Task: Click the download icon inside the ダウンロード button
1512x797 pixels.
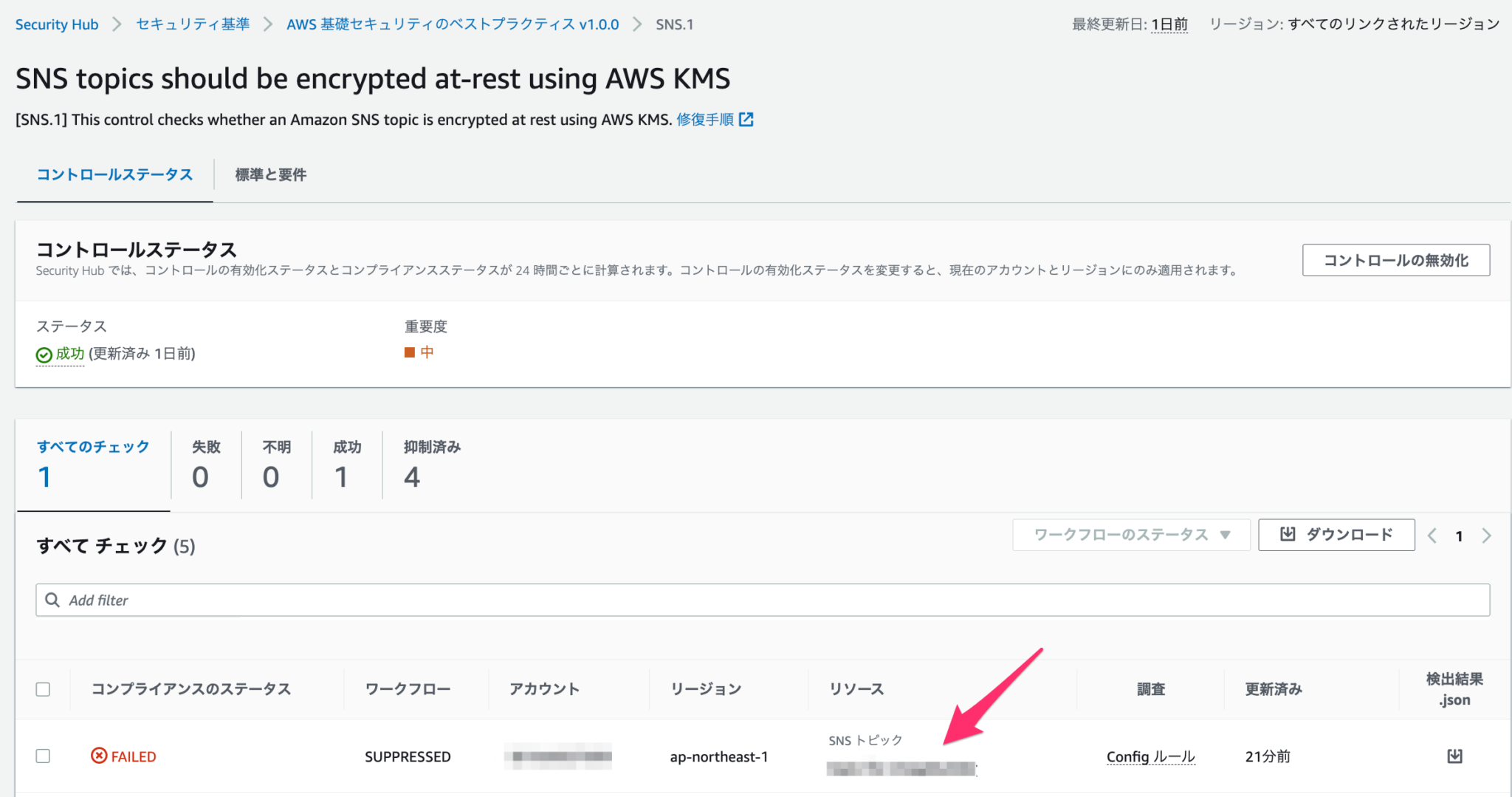Action: point(1287,534)
